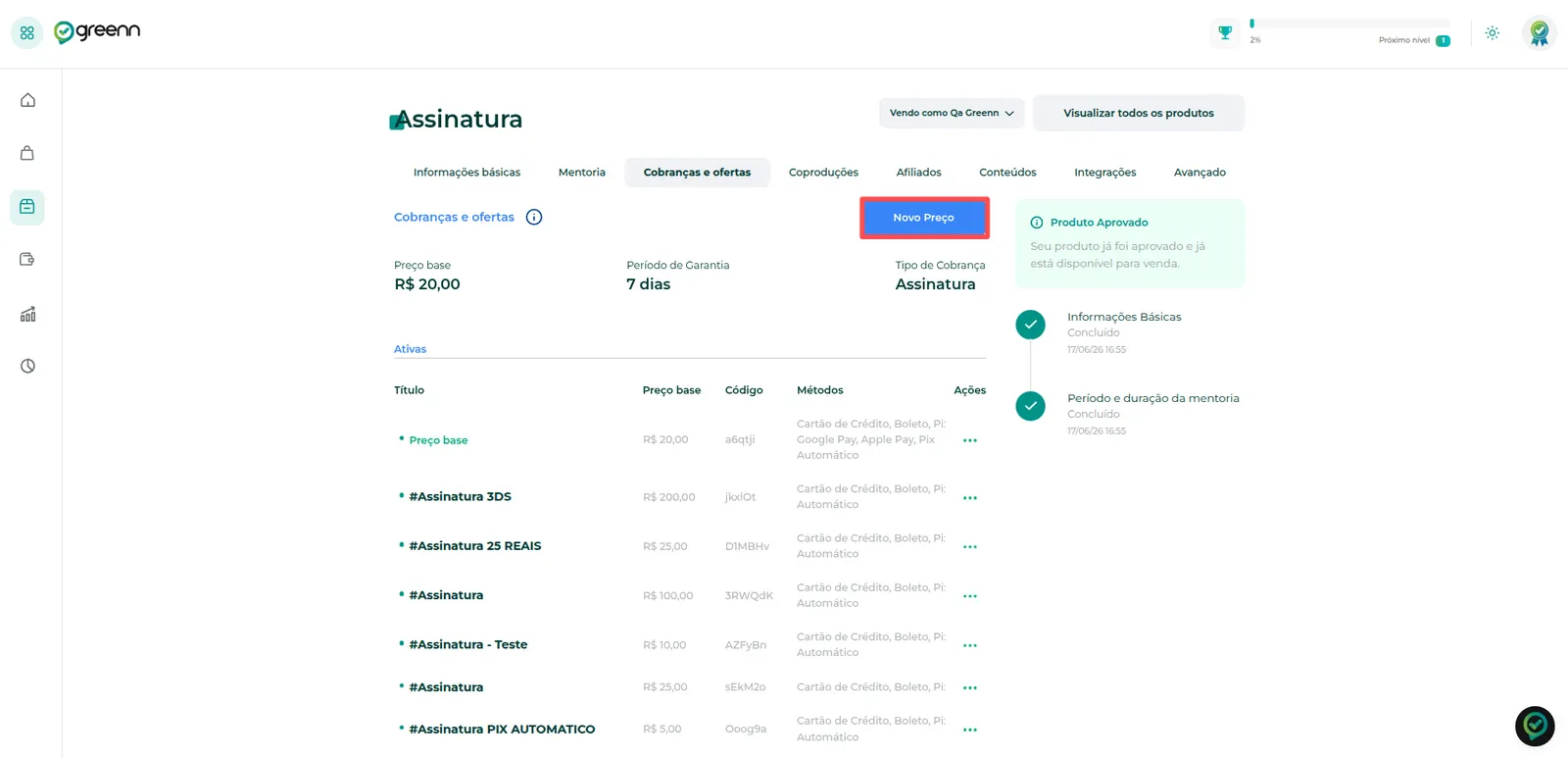The width and height of the screenshot is (1568, 758).
Task: Click Período e duração da mentoria step checkmark
Action: point(1030,406)
